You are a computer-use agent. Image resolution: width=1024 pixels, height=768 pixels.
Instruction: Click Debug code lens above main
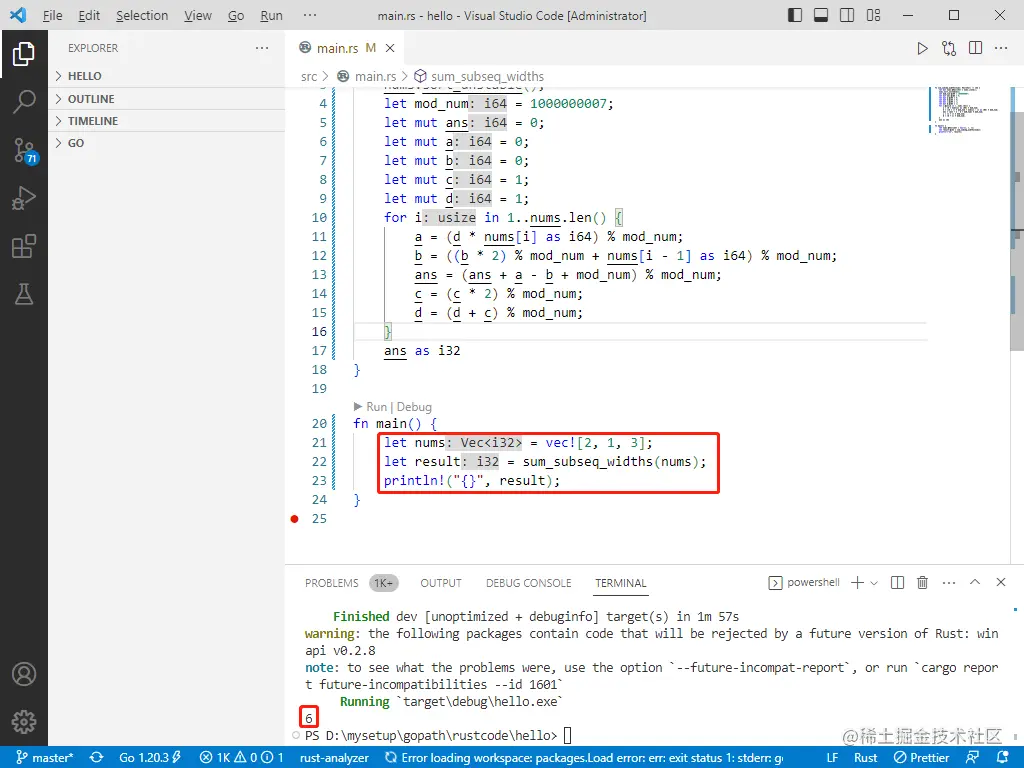click(414, 407)
